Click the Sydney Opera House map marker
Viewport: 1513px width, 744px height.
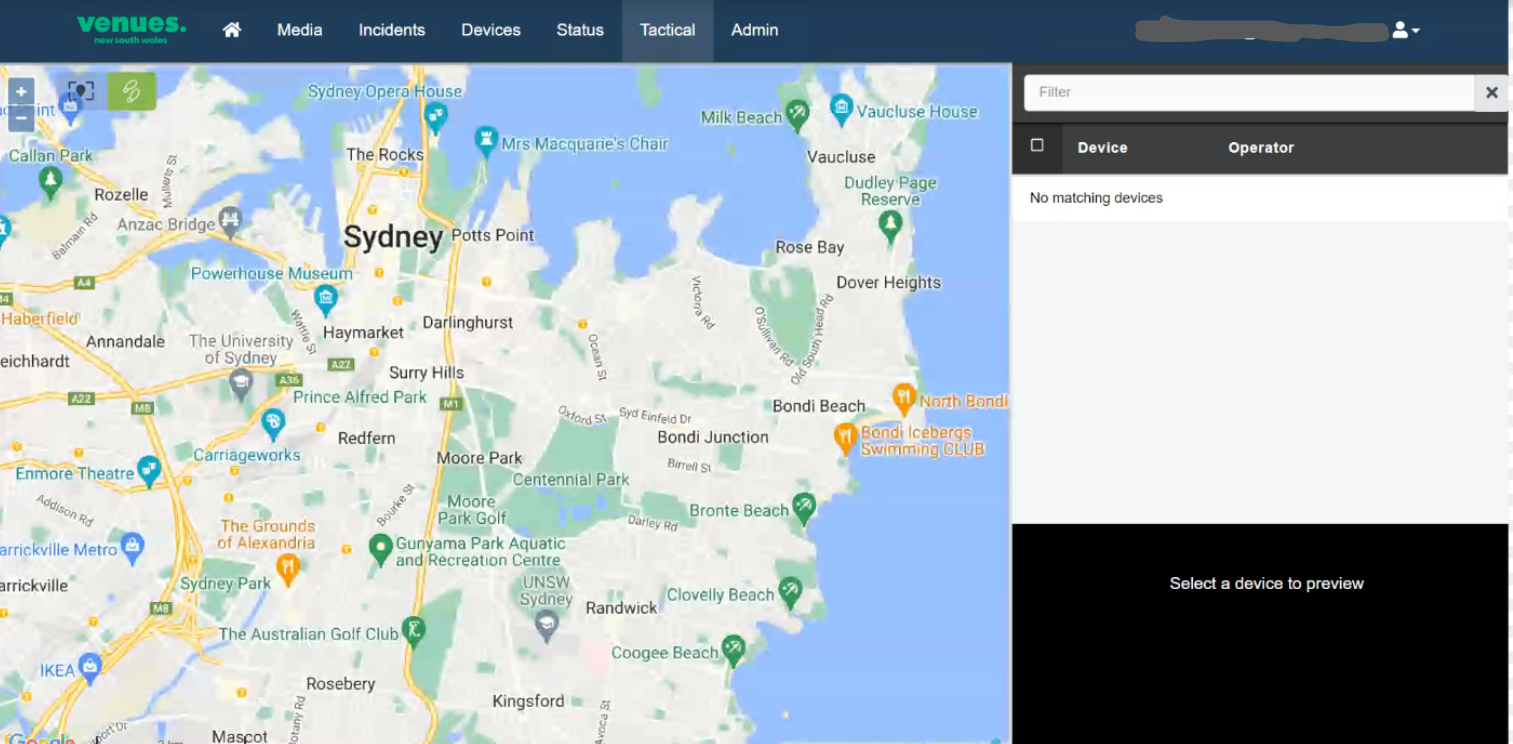(x=435, y=117)
